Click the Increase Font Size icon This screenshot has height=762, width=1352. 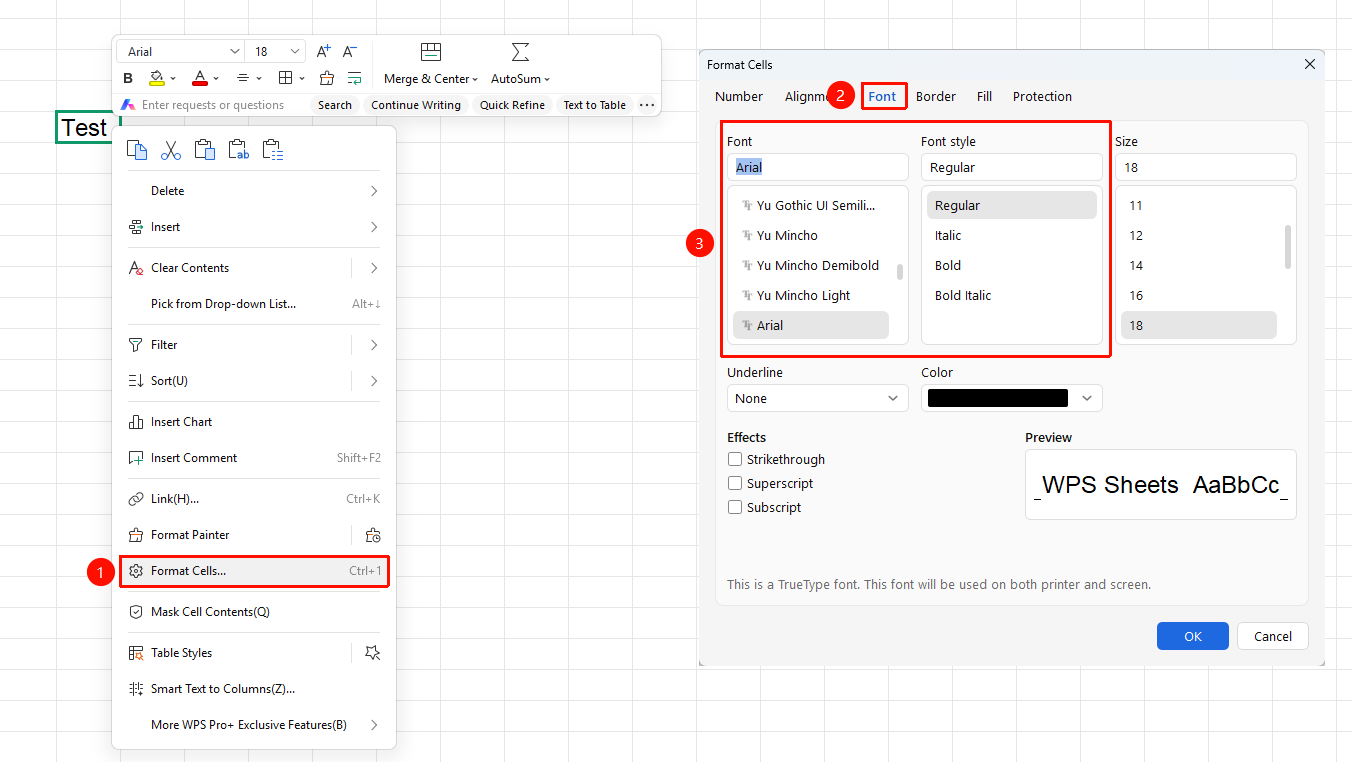pyautogui.click(x=323, y=51)
